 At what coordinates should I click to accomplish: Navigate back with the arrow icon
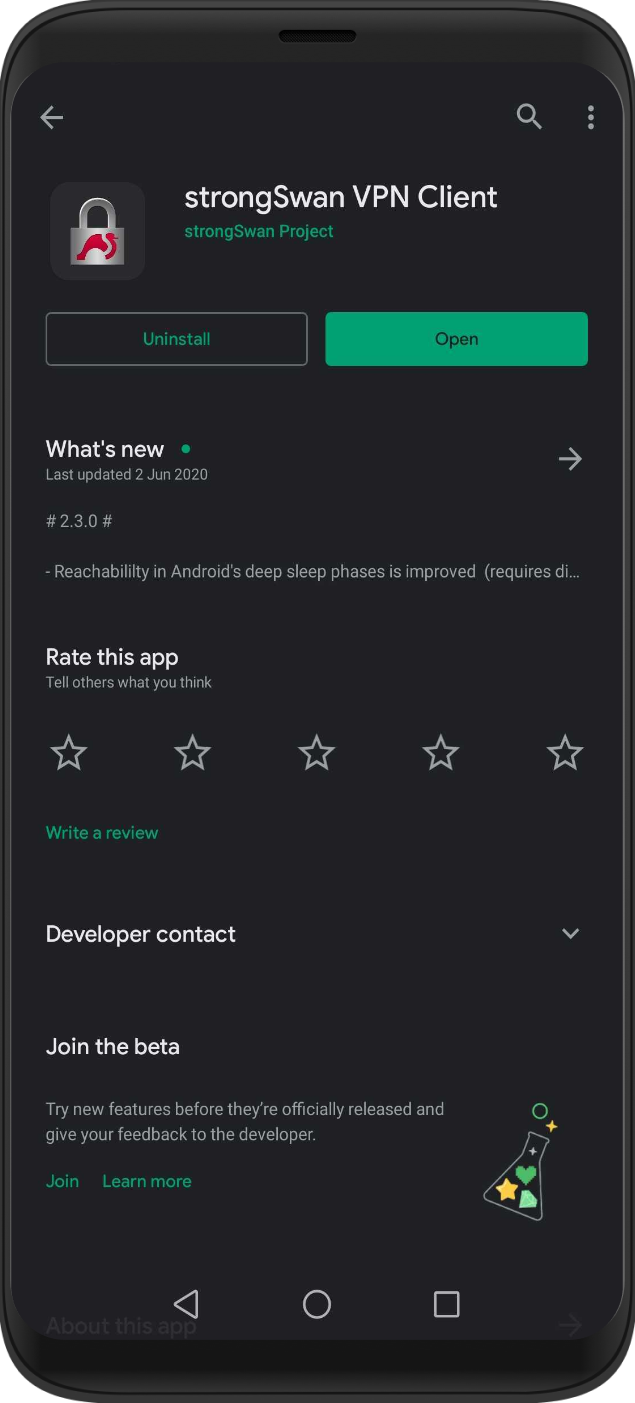51,117
